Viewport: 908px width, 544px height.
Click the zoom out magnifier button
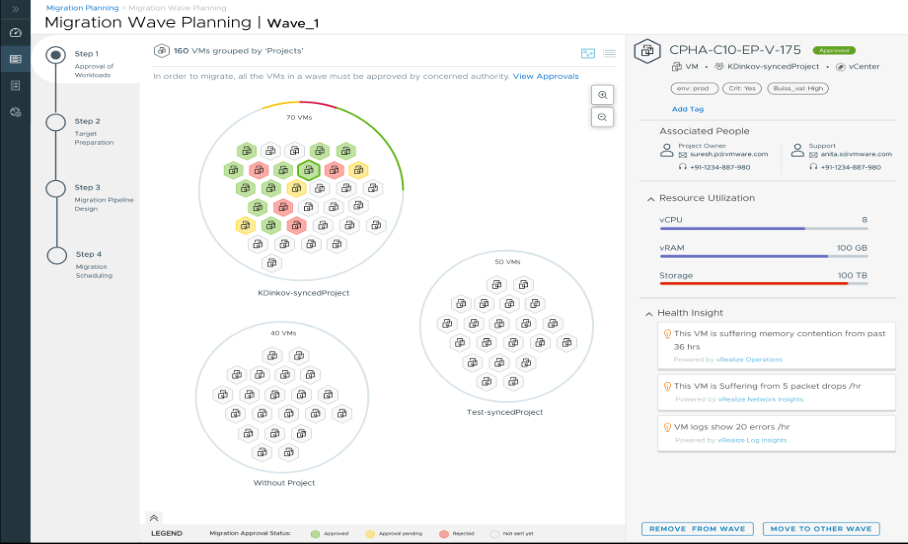coord(602,117)
